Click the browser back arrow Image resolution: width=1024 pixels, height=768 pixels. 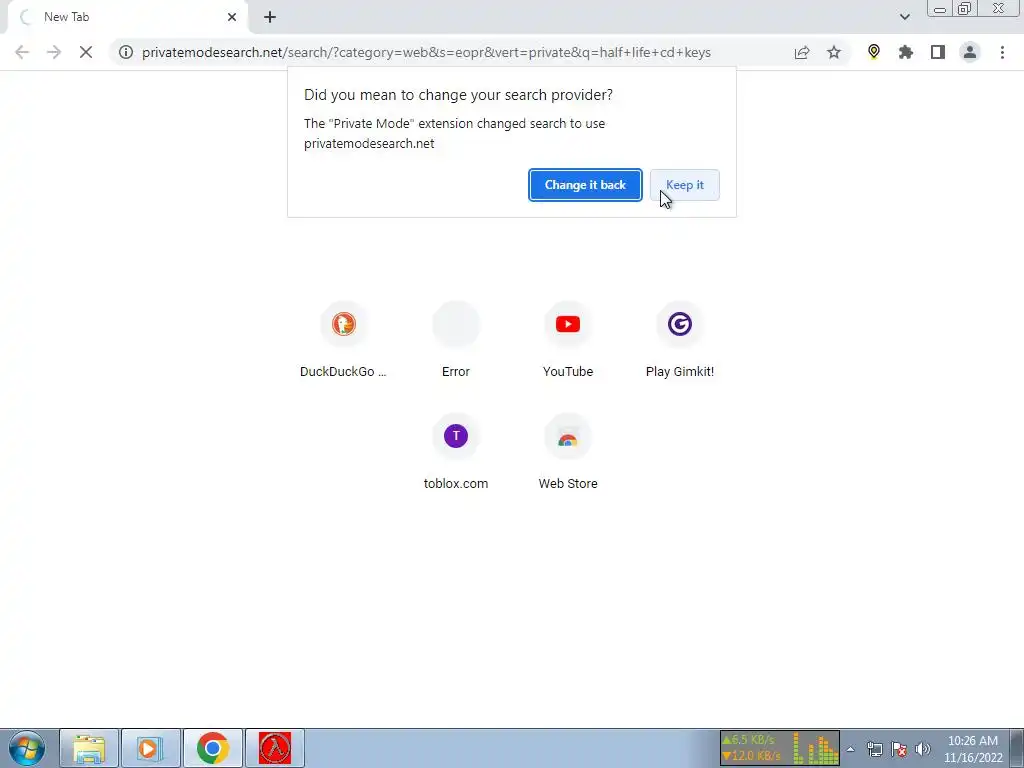point(22,52)
